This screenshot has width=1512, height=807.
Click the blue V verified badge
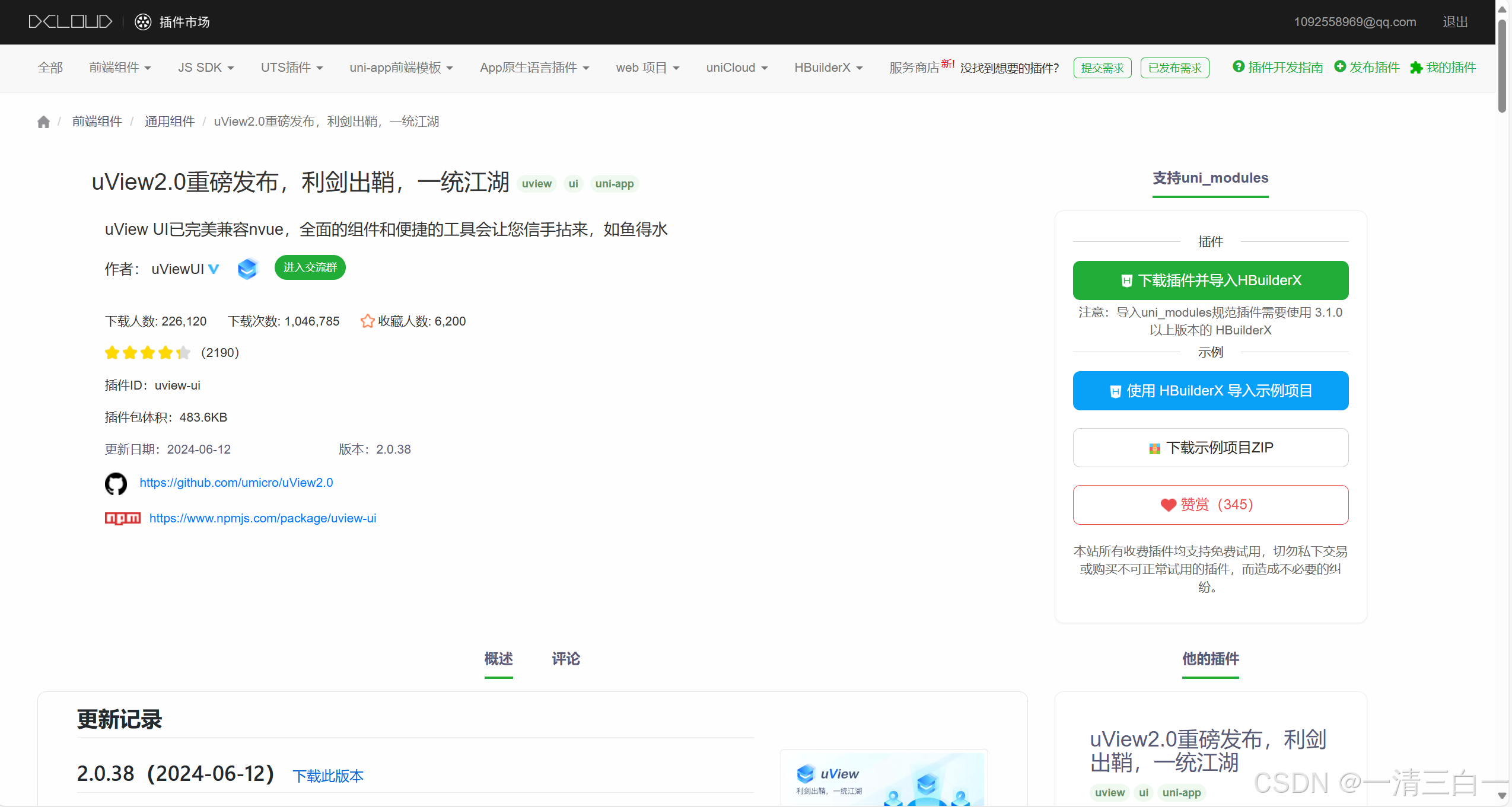tap(214, 269)
